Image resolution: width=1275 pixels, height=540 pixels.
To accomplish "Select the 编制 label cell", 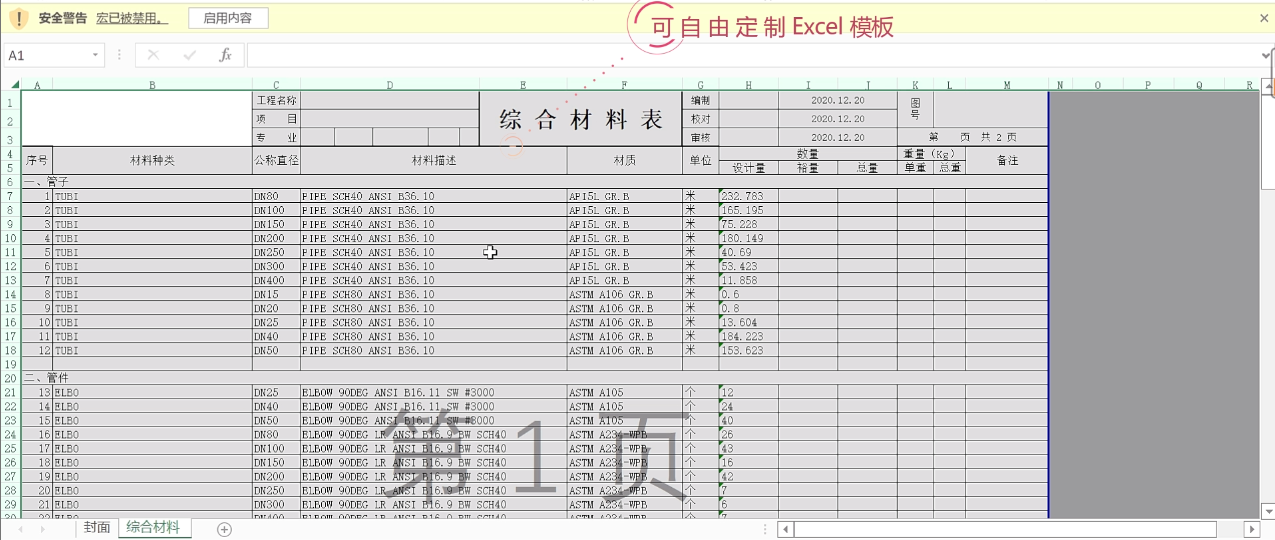I will tap(700, 100).
